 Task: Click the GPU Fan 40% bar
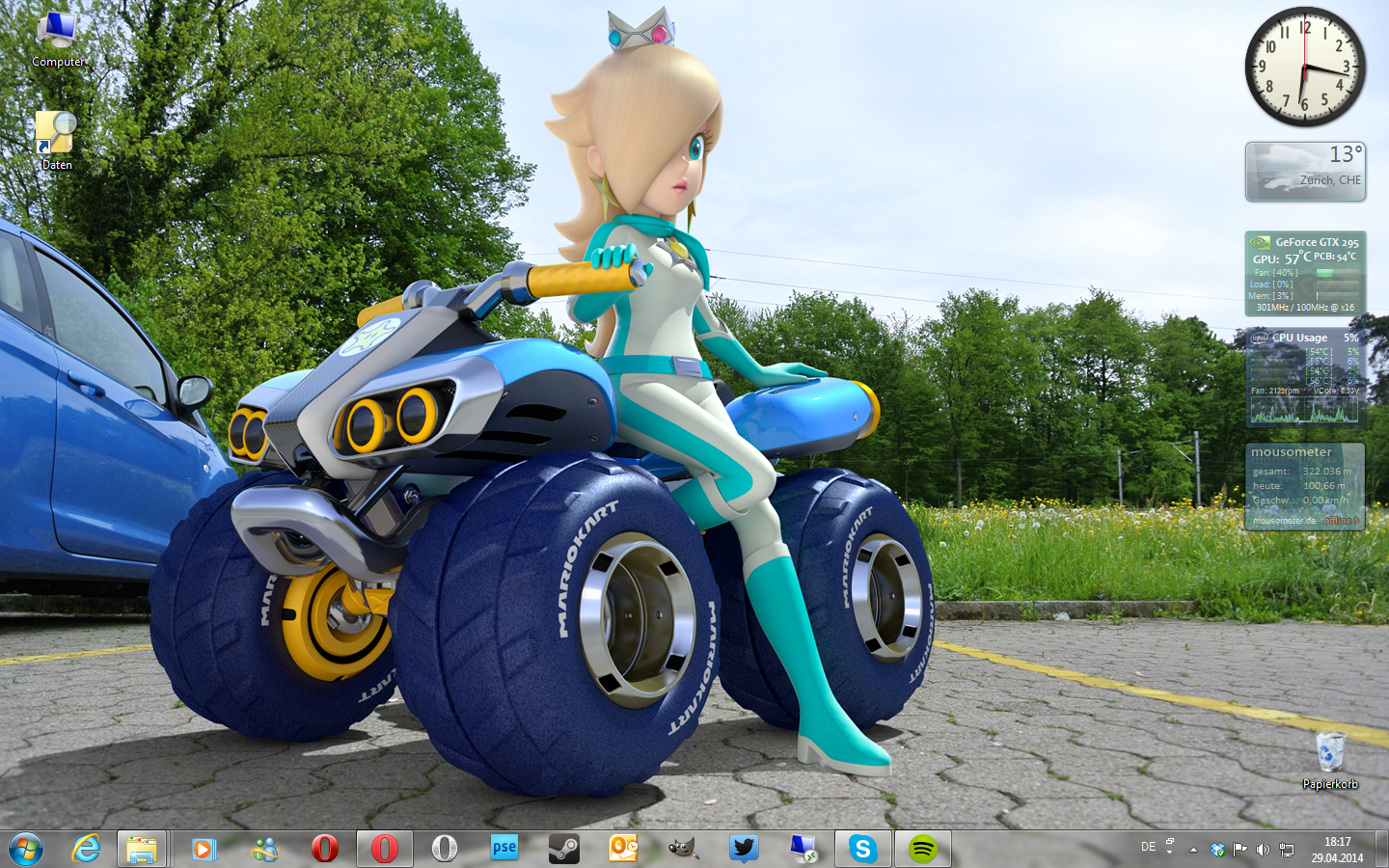[1337, 273]
